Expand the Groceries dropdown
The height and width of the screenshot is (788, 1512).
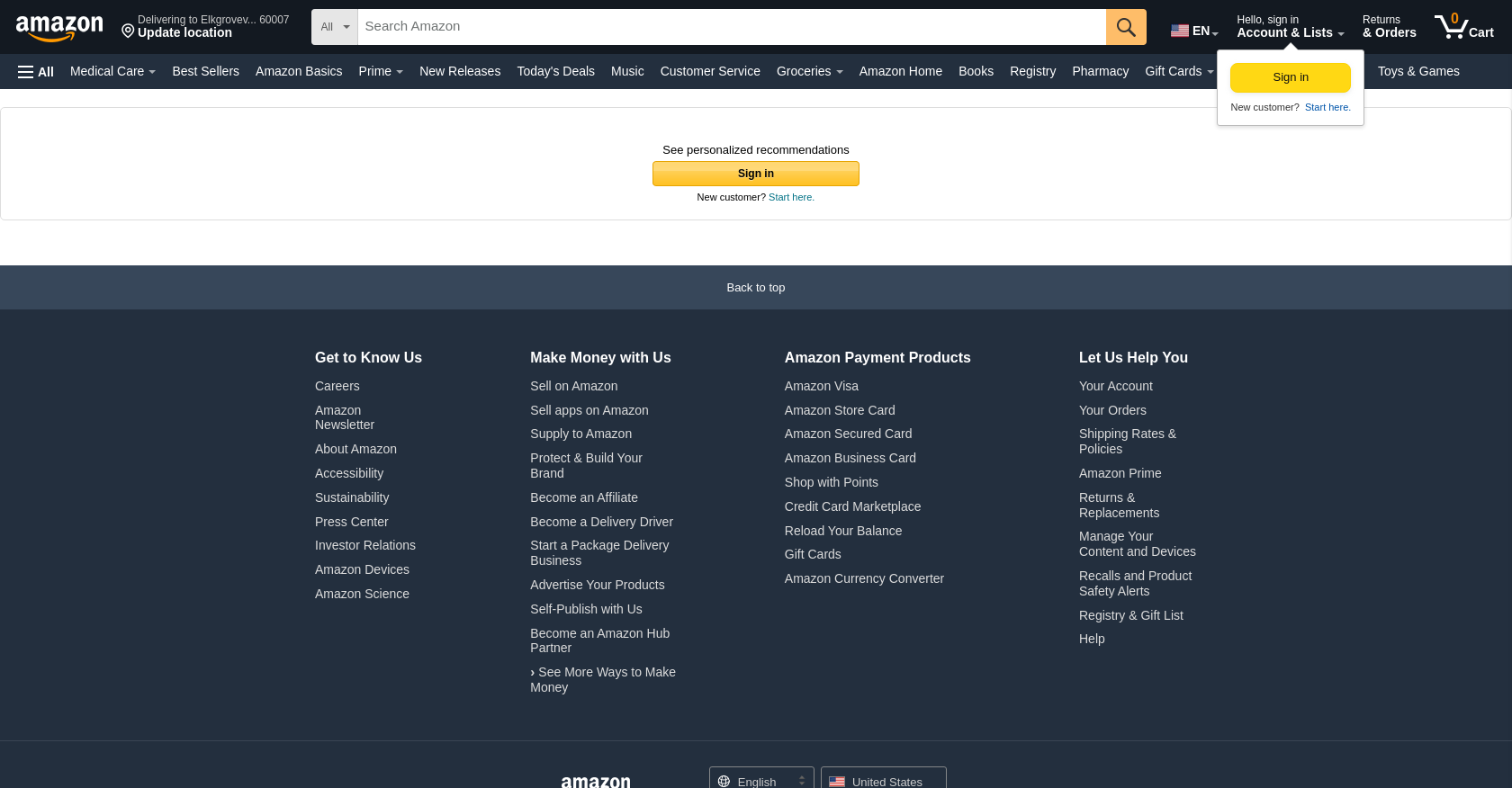[809, 71]
